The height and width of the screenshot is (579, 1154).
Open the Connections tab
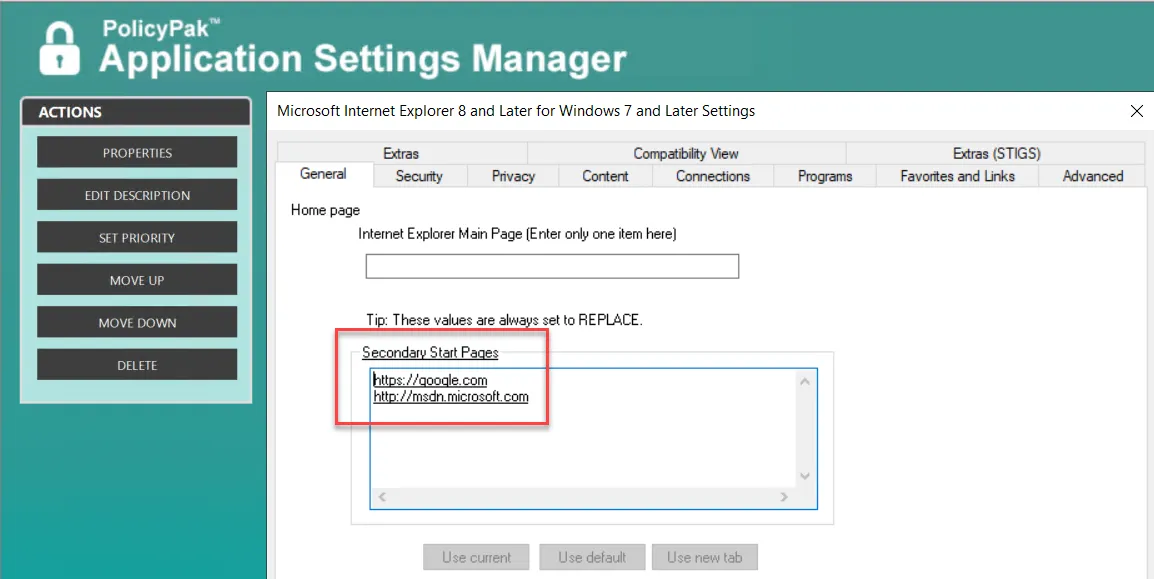[x=712, y=176]
